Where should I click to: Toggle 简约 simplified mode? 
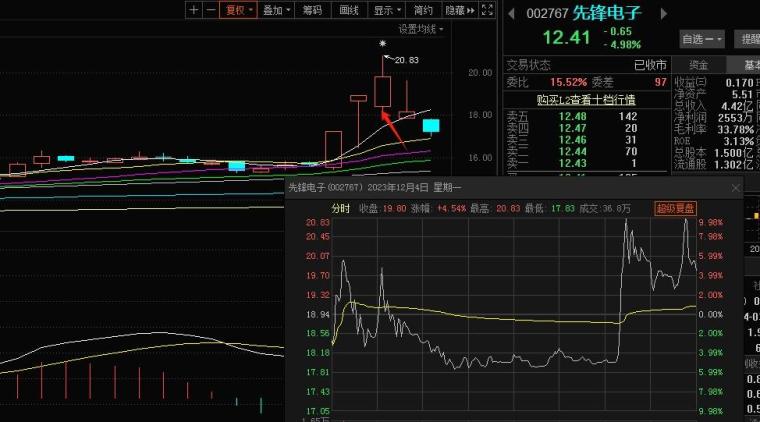pyautogui.click(x=423, y=10)
